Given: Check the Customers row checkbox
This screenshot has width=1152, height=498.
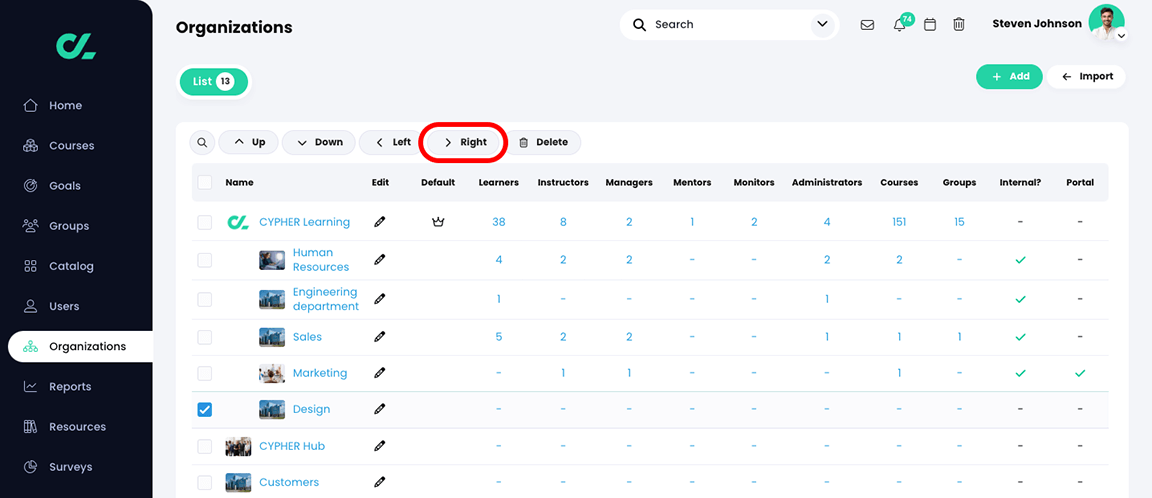Looking at the screenshot, I should click(x=205, y=482).
